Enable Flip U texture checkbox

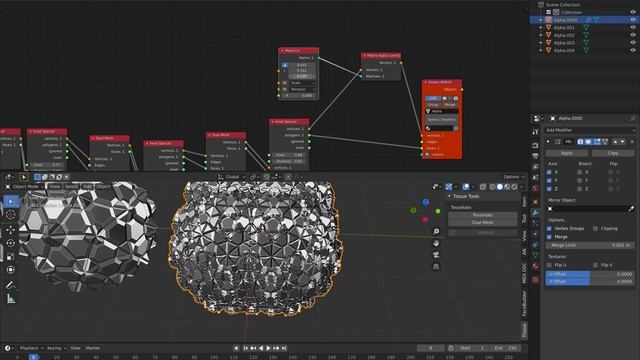click(549, 265)
